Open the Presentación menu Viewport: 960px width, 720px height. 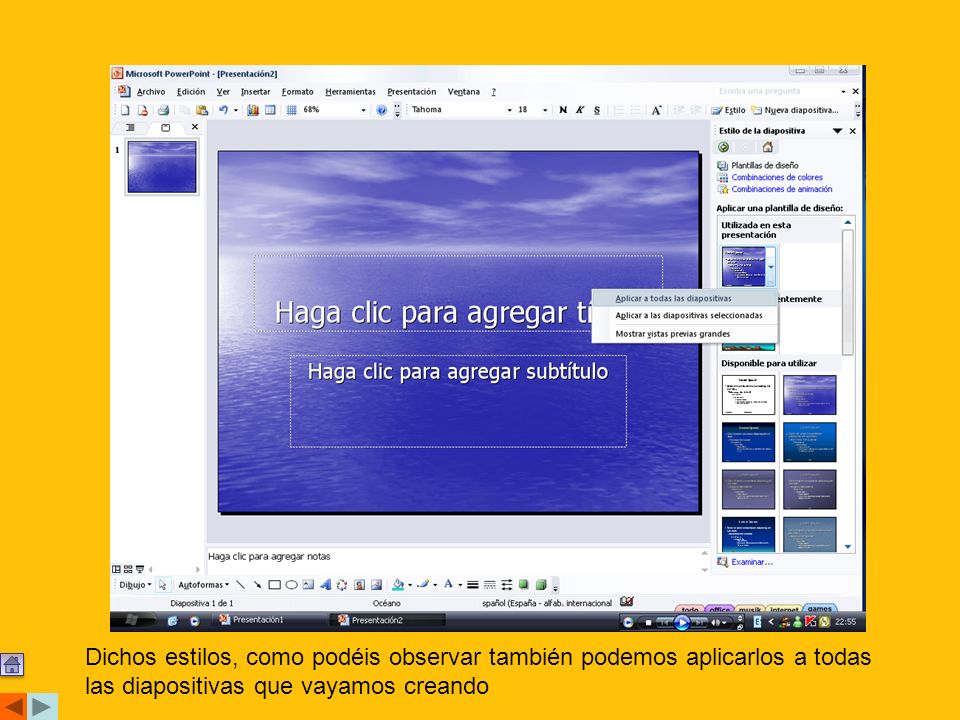pos(411,92)
